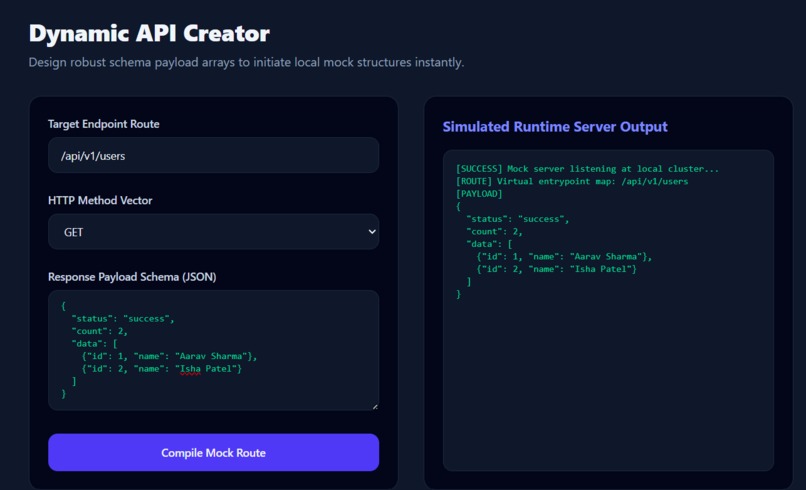This screenshot has height=490, width=806.
Task: Click the Compile Mock Route button
Action: (x=213, y=452)
